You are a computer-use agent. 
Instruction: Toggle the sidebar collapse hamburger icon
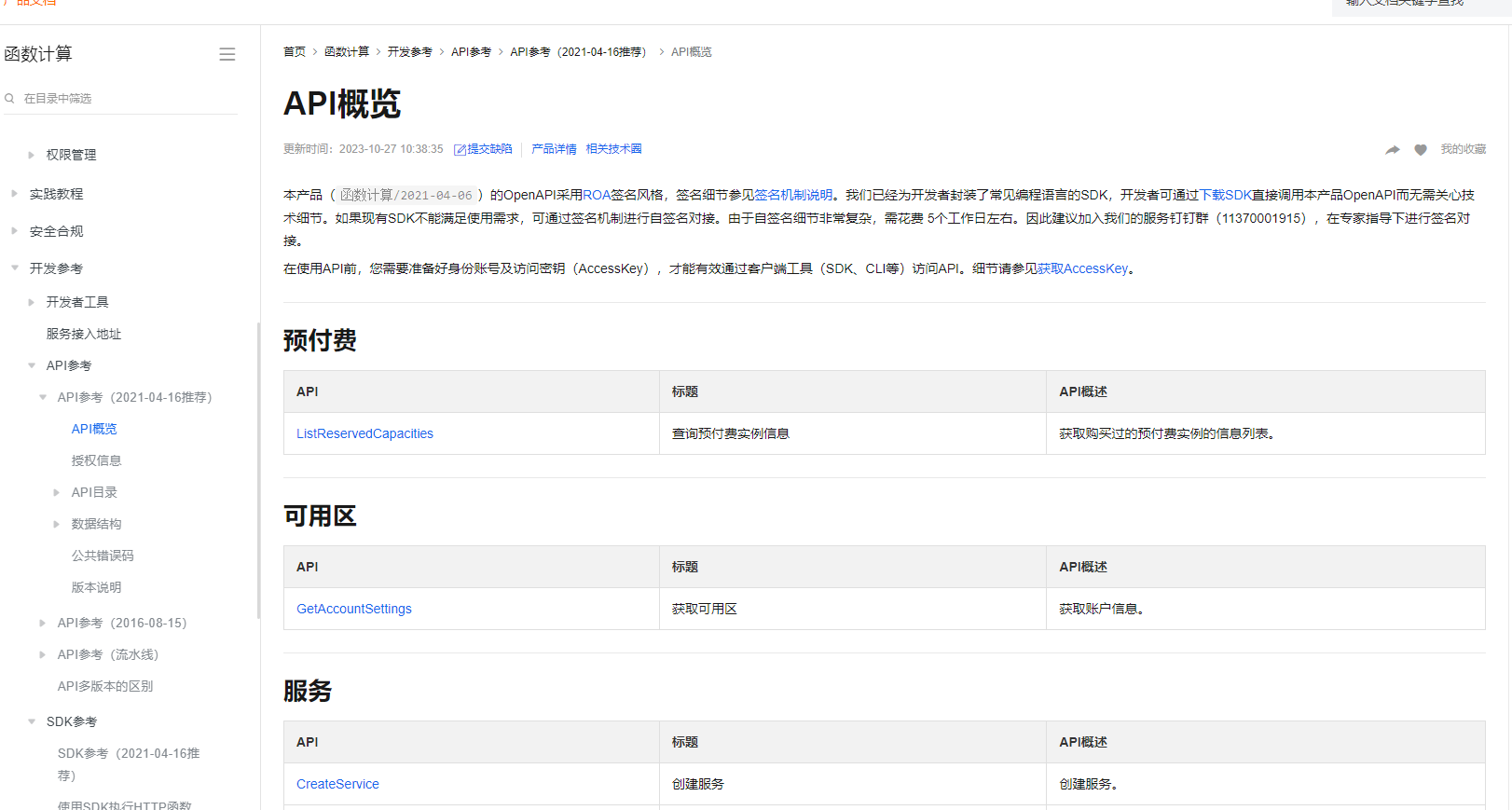pos(227,55)
